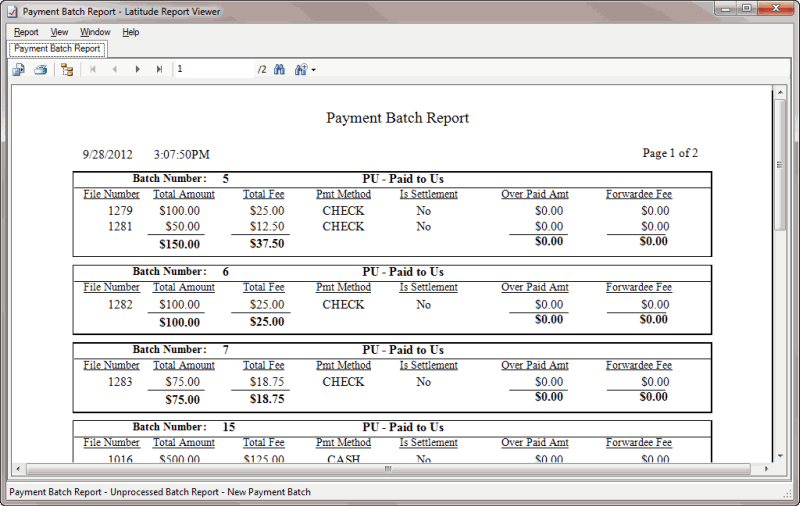This screenshot has height=506, width=800.
Task: Jump to the last page arrow
Action: [159, 70]
